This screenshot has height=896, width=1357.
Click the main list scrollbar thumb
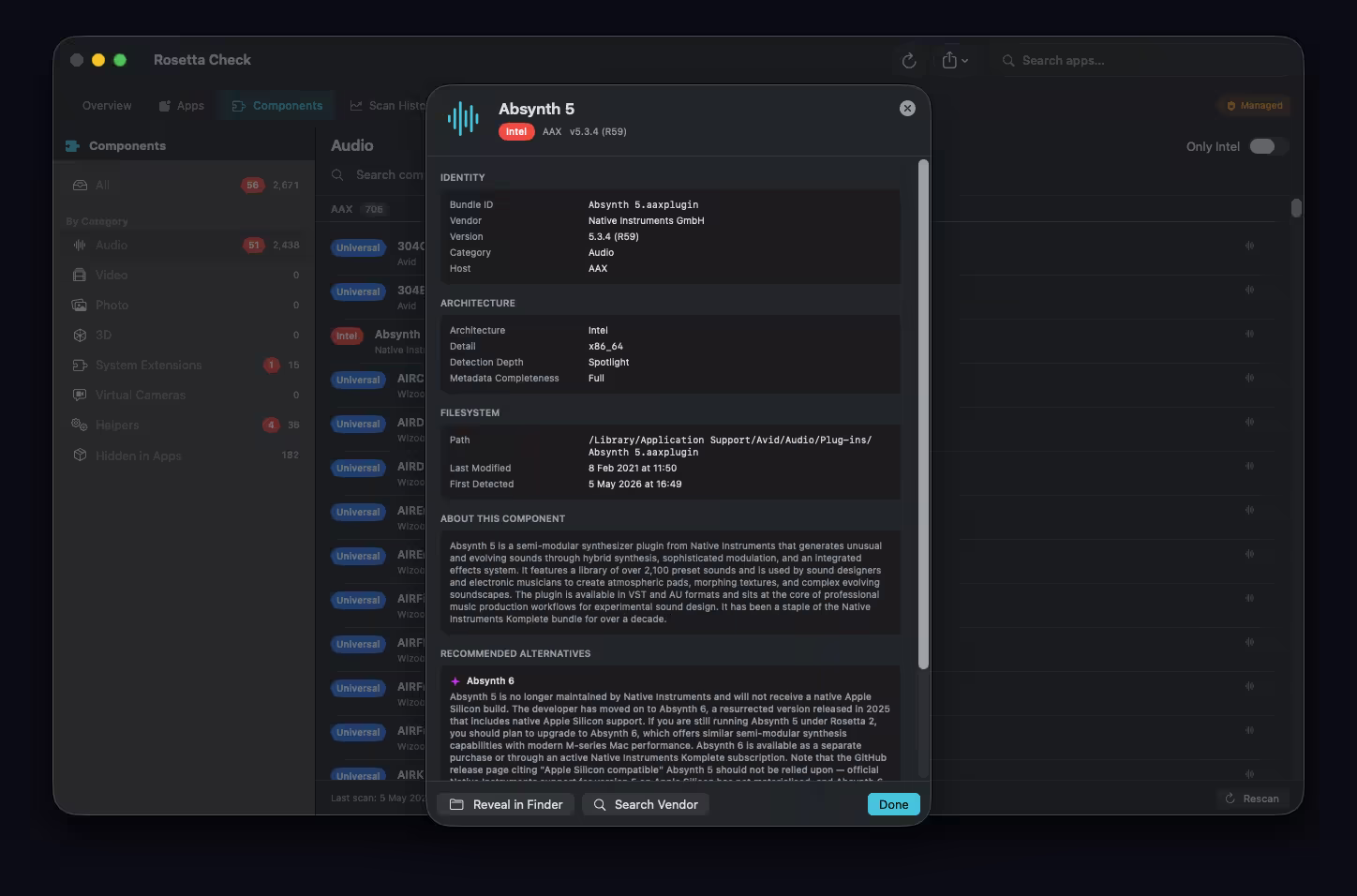(1296, 208)
